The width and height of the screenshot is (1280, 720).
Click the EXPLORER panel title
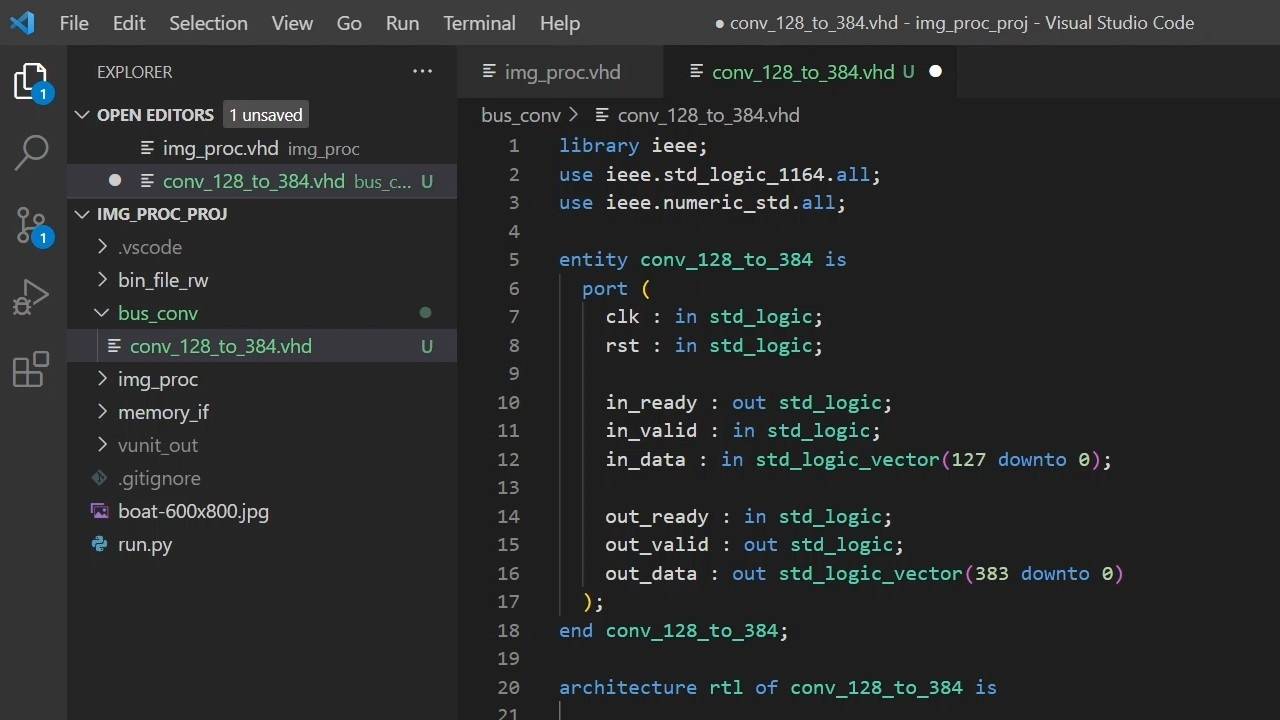tap(134, 72)
